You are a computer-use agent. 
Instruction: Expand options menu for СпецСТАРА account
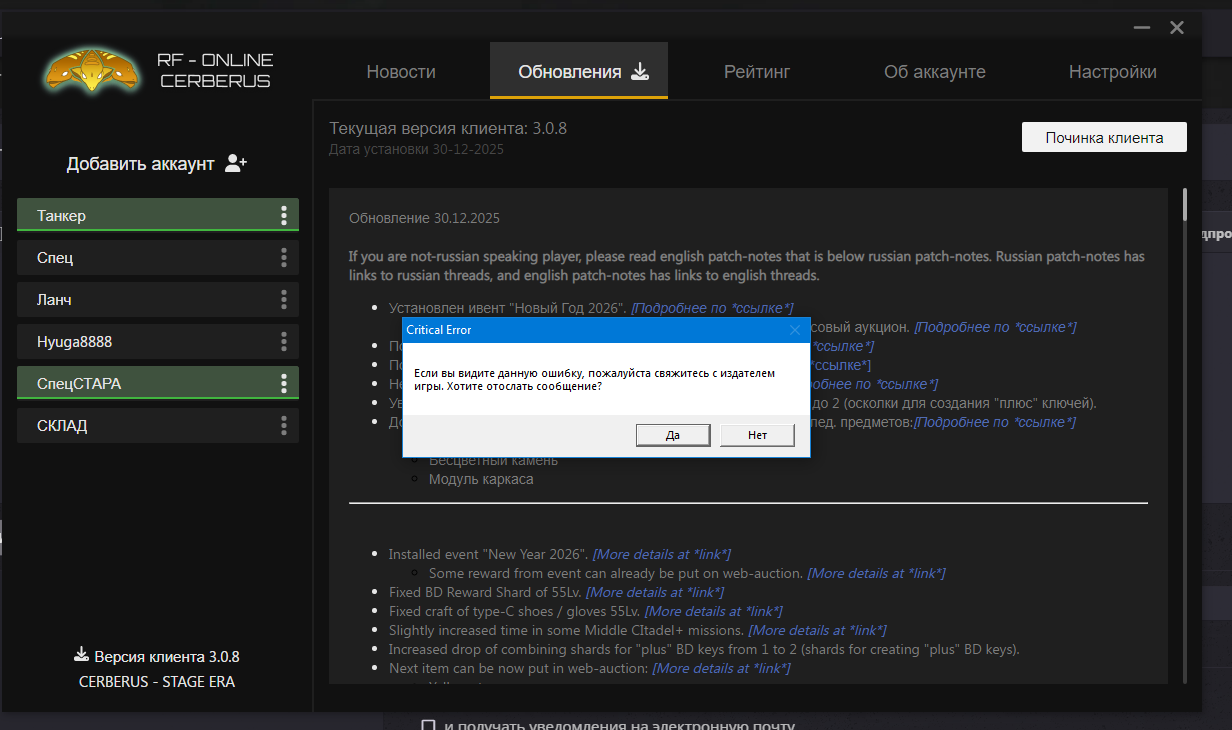coord(284,384)
